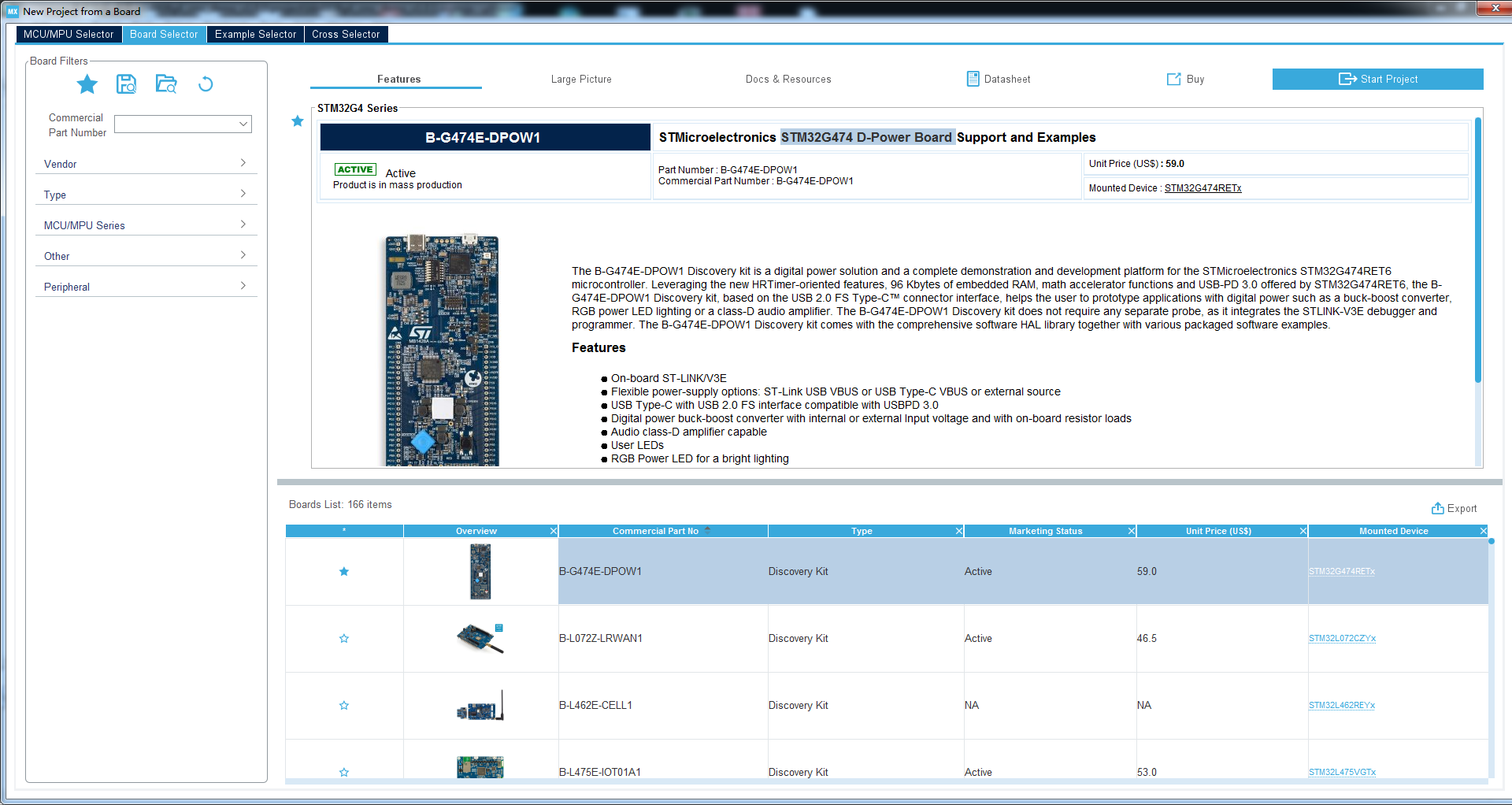Click the boards list horizontal scrollbar
The width and height of the screenshot is (1512, 805).
tap(886, 781)
